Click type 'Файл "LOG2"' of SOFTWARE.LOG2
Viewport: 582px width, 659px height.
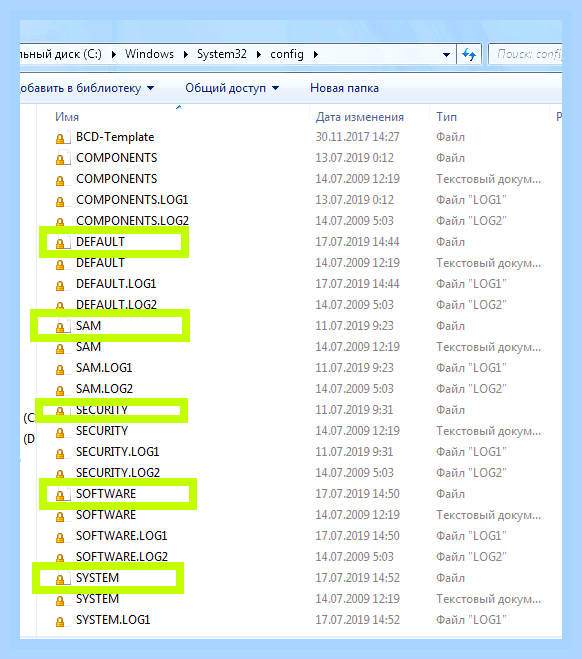click(x=471, y=558)
